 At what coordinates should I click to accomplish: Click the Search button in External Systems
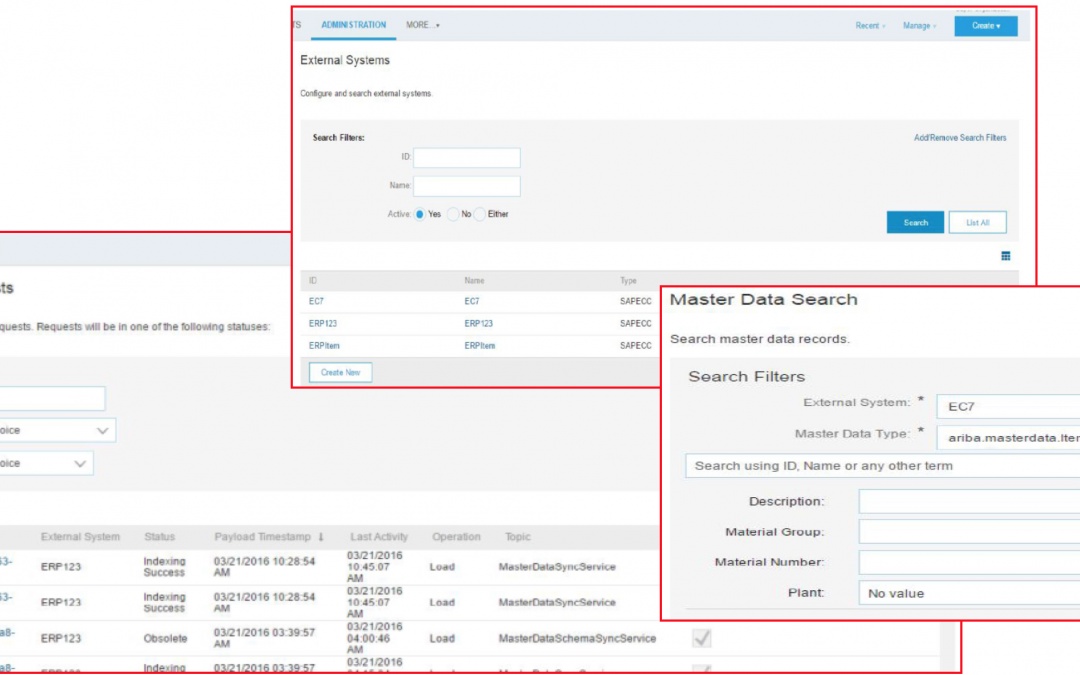pyautogui.click(x=915, y=222)
